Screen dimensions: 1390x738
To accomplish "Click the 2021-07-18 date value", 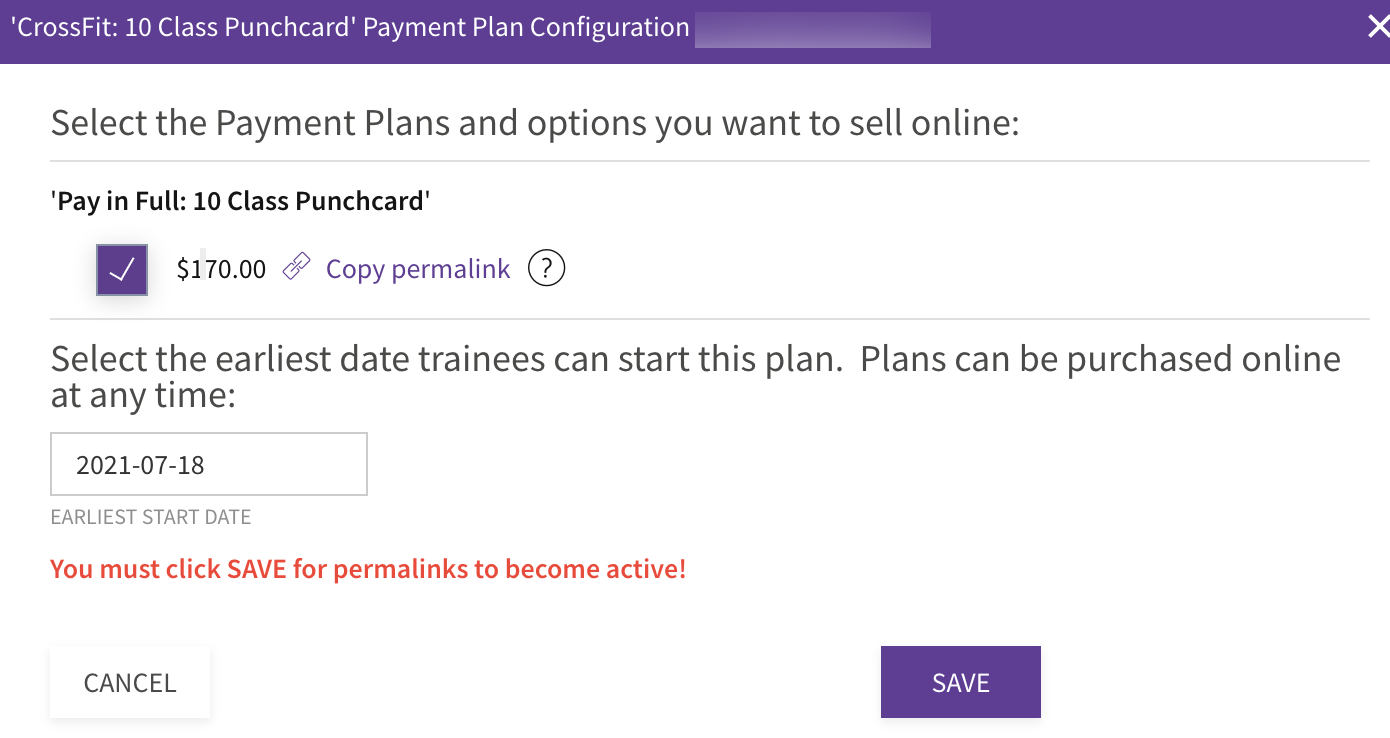I will pos(140,465).
